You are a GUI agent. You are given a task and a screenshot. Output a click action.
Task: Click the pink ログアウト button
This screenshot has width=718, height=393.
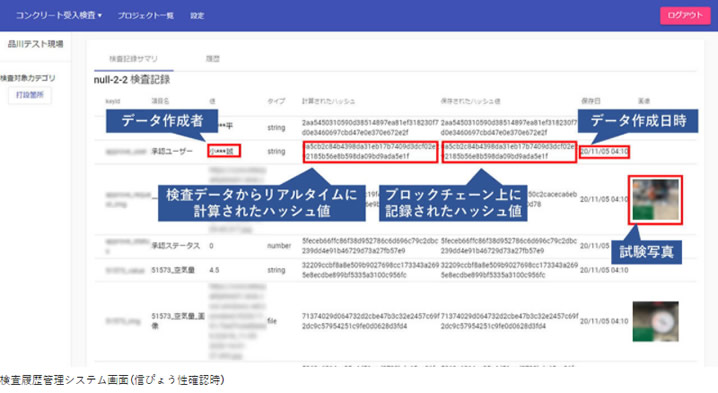coord(685,15)
